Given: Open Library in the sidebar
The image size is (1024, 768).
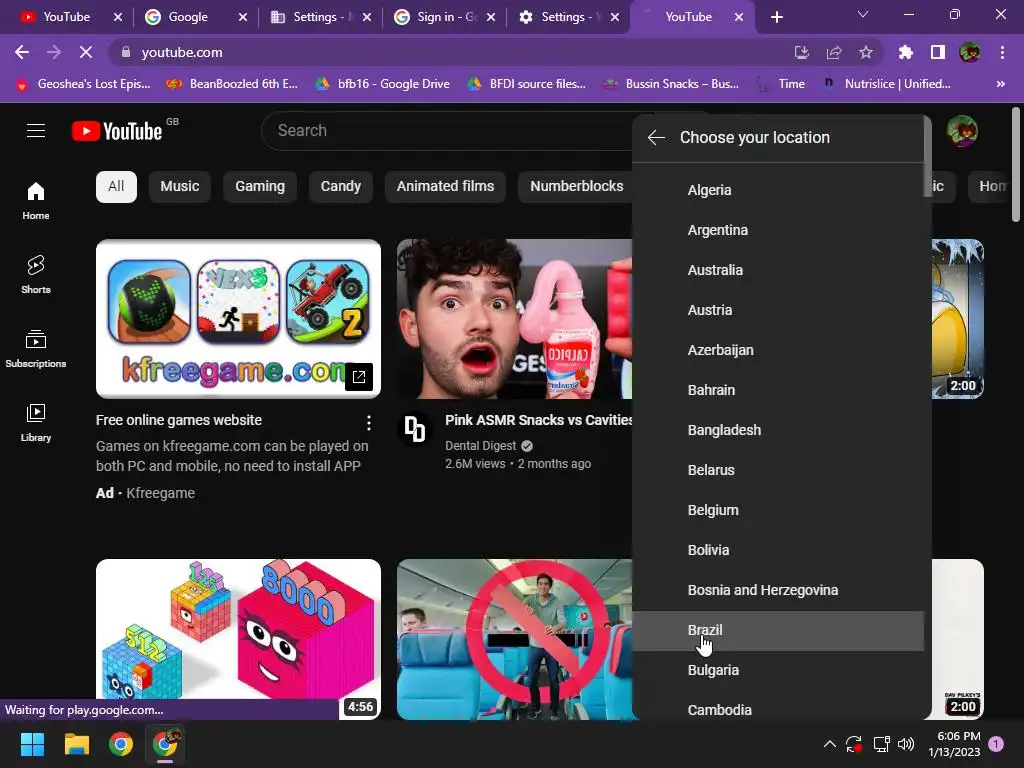Looking at the screenshot, I should coord(36,423).
